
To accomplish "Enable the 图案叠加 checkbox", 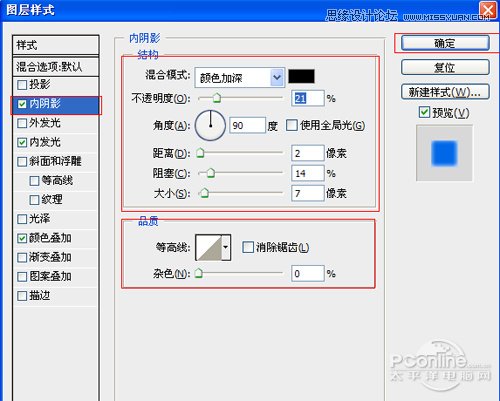I will point(22,277).
